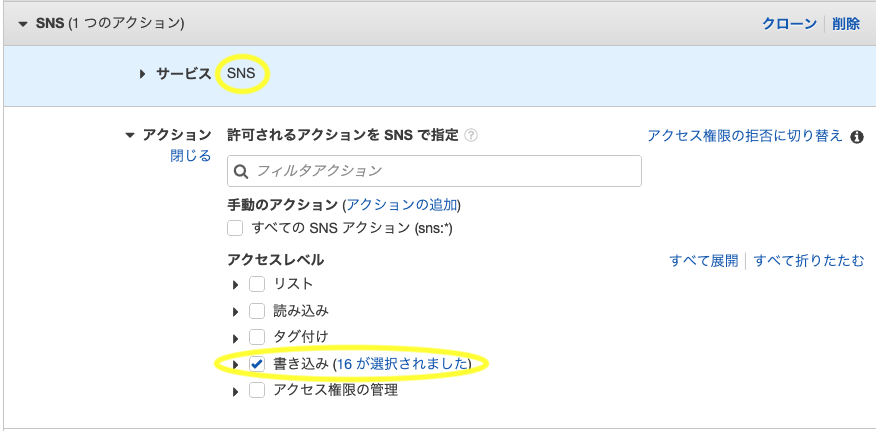Image resolution: width=876 pixels, height=431 pixels.
Task: Check the タグ付け checkbox
Action: point(256,337)
